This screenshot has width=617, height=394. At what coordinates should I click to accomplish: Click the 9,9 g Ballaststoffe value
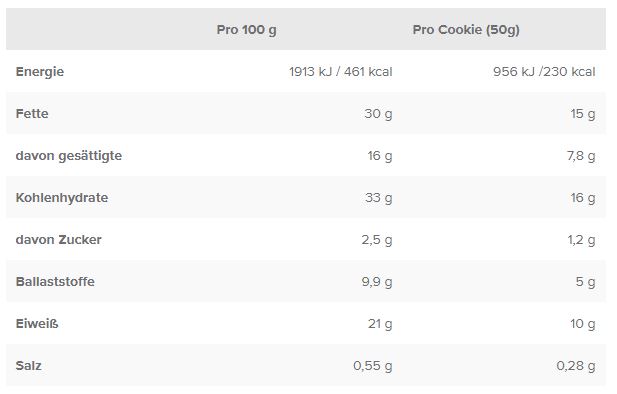point(377,282)
